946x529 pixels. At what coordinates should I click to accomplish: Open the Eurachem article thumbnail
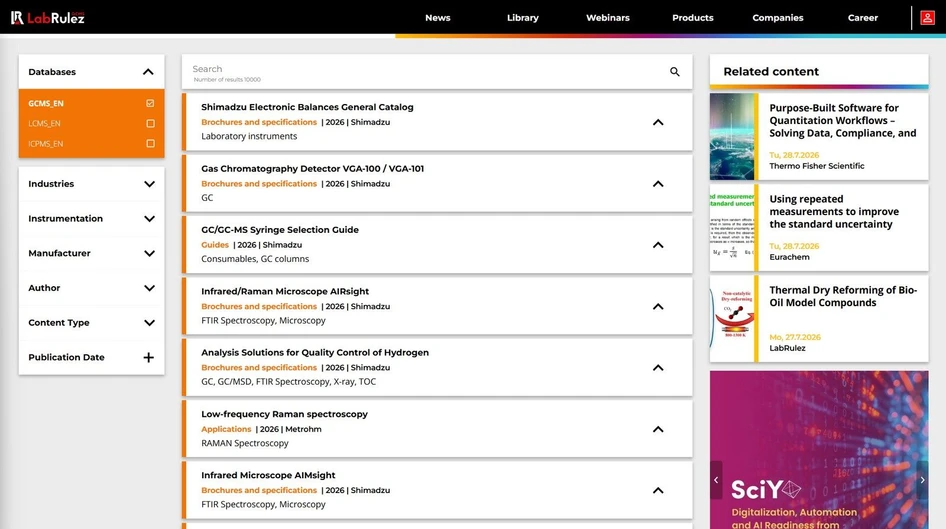(x=732, y=227)
